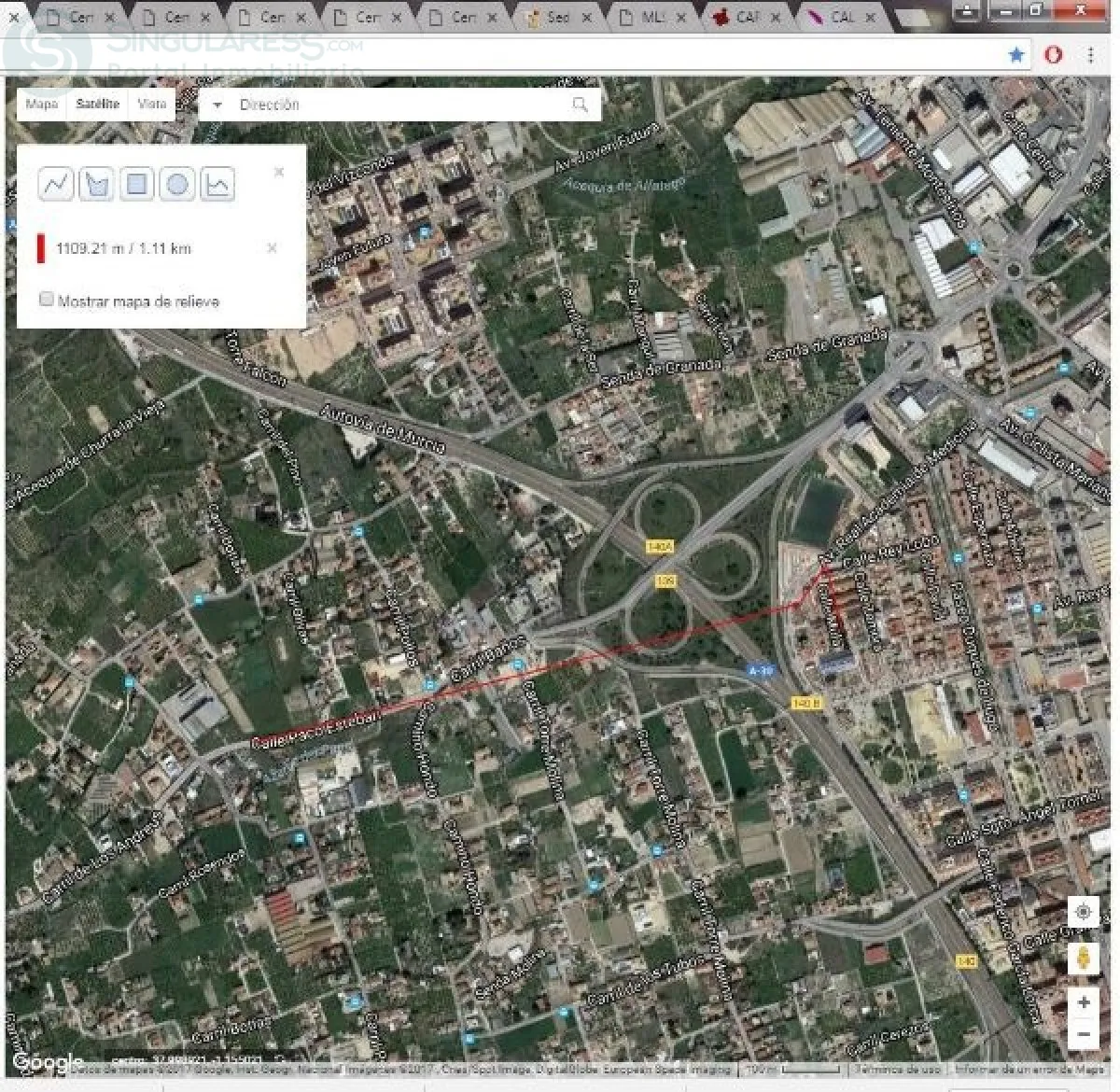This screenshot has height=1092, width=1120.
Task: Remove the 1109.21 m measurement entry
Action: [272, 248]
